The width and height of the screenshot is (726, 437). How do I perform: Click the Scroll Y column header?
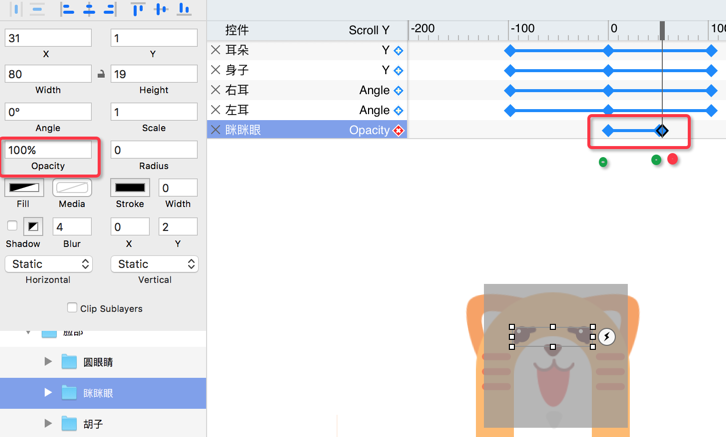point(369,30)
